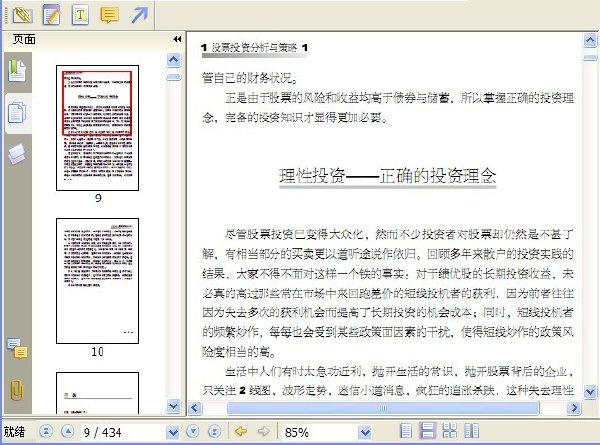
Task: Collapse the 页面 navigation panel
Action: click(177, 39)
